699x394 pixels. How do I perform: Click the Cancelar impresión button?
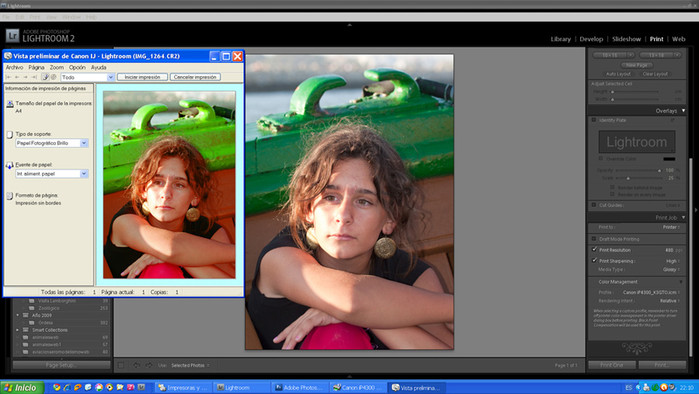click(x=195, y=77)
